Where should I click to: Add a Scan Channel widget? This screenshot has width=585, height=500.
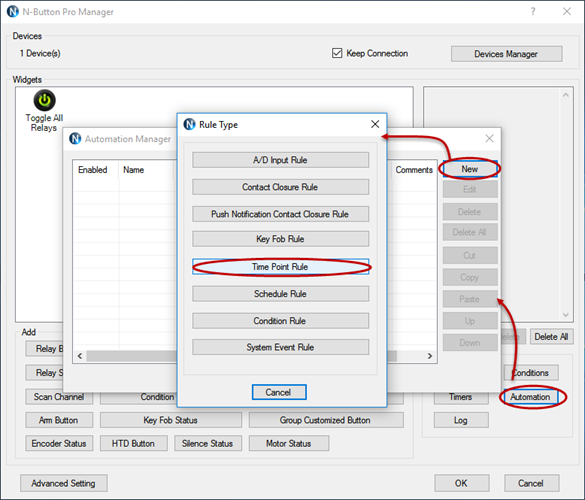pyautogui.click(x=59, y=397)
